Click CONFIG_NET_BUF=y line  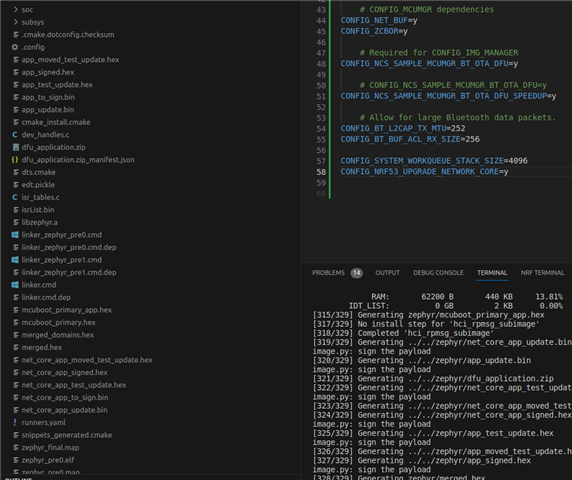click(x=379, y=20)
